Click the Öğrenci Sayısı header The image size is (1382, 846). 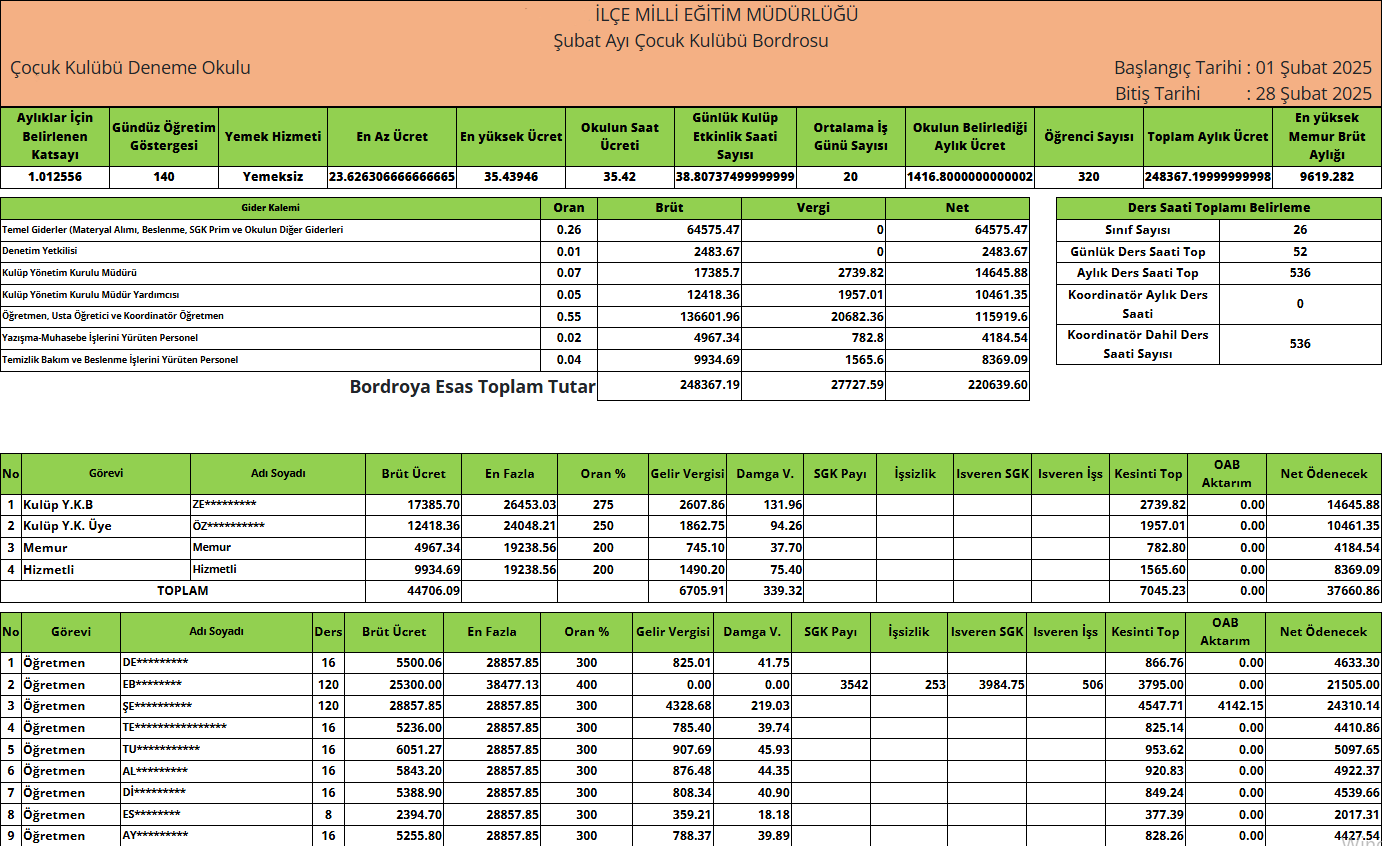point(1089,137)
